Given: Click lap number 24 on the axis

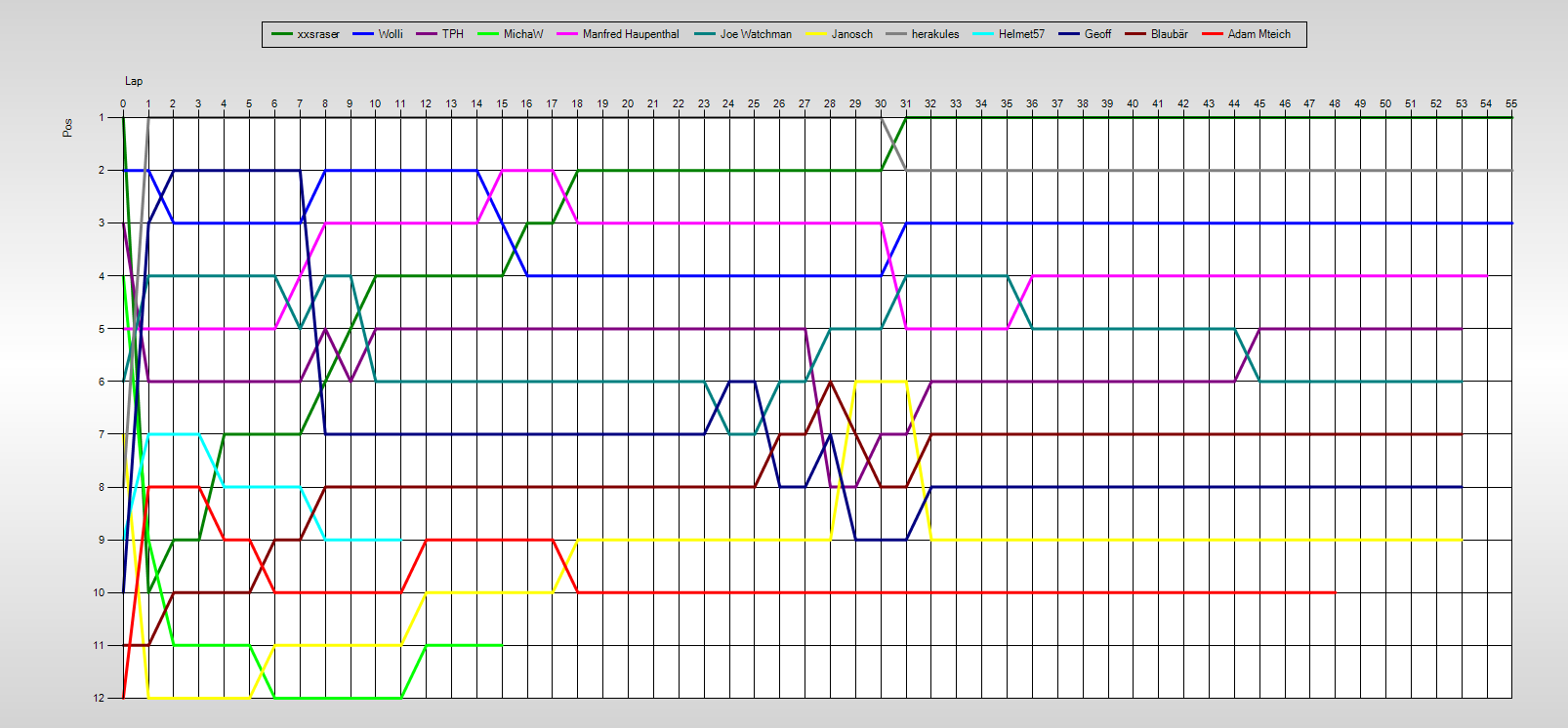Looking at the screenshot, I should point(729,103).
